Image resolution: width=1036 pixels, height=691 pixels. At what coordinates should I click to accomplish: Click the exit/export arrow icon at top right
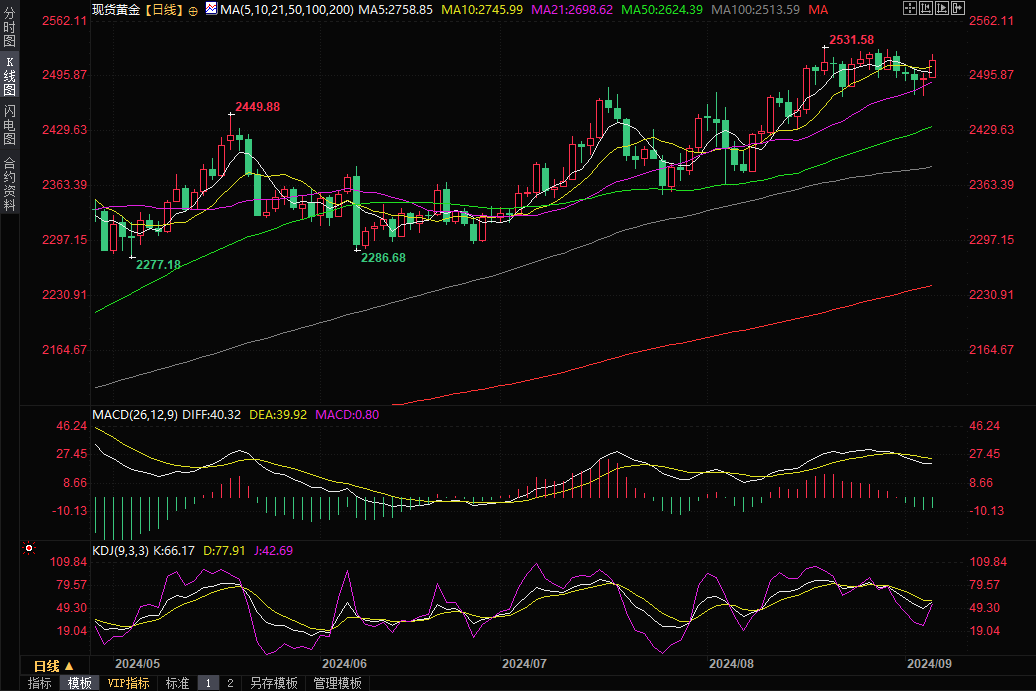[x=957, y=8]
